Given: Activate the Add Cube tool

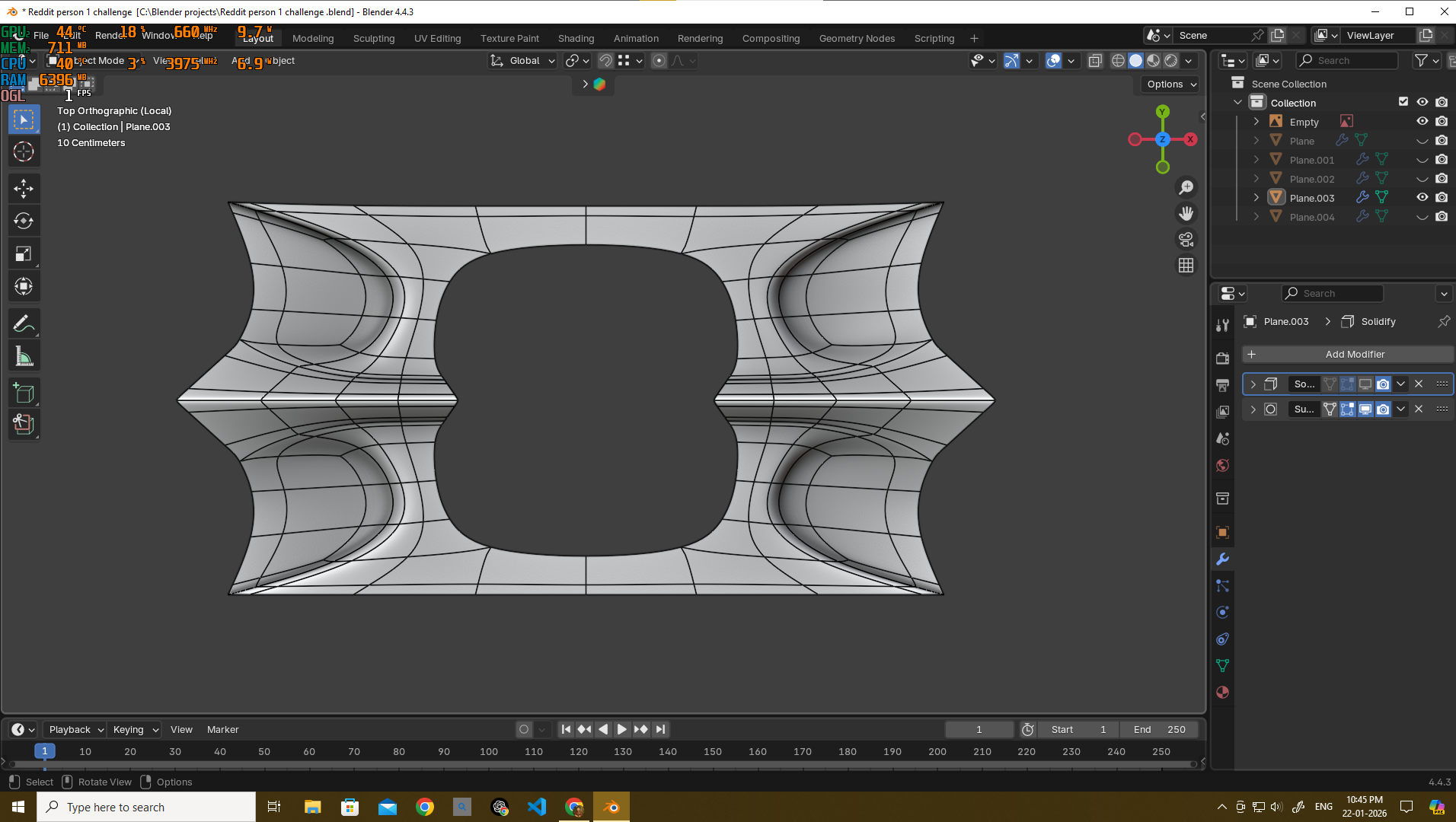Looking at the screenshot, I should pos(24,393).
